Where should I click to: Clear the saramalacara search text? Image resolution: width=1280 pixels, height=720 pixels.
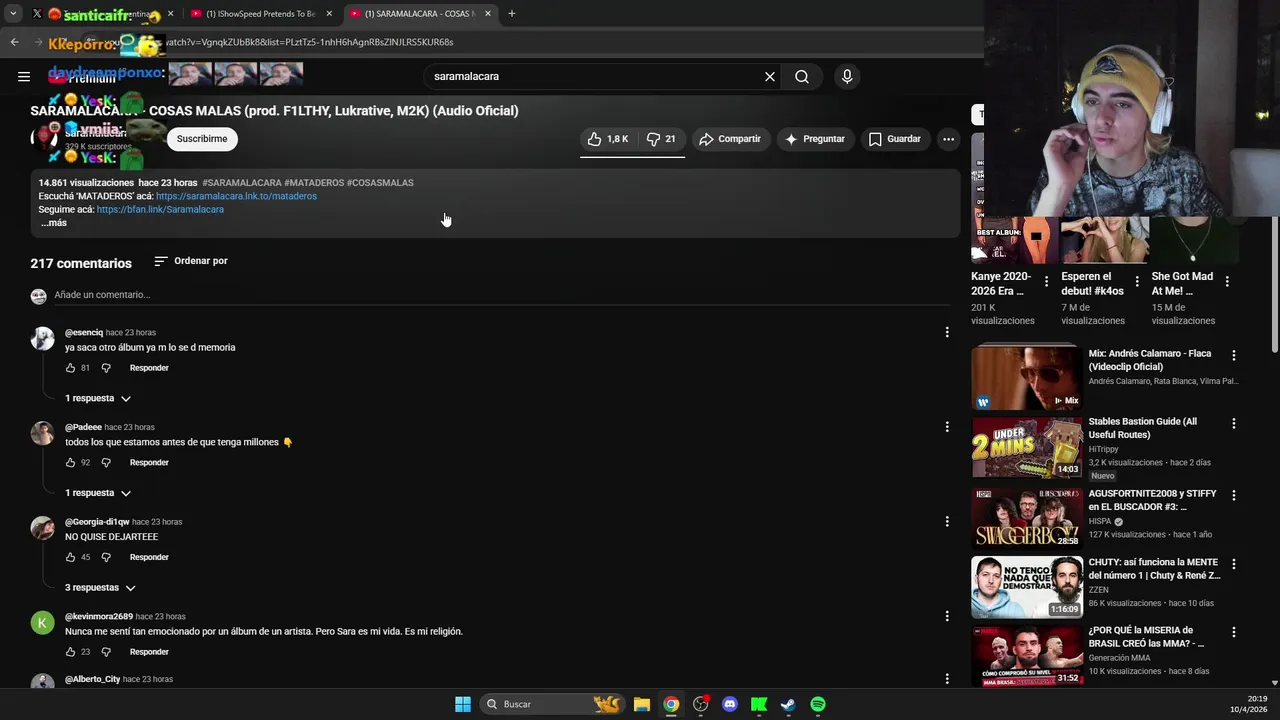point(770,76)
